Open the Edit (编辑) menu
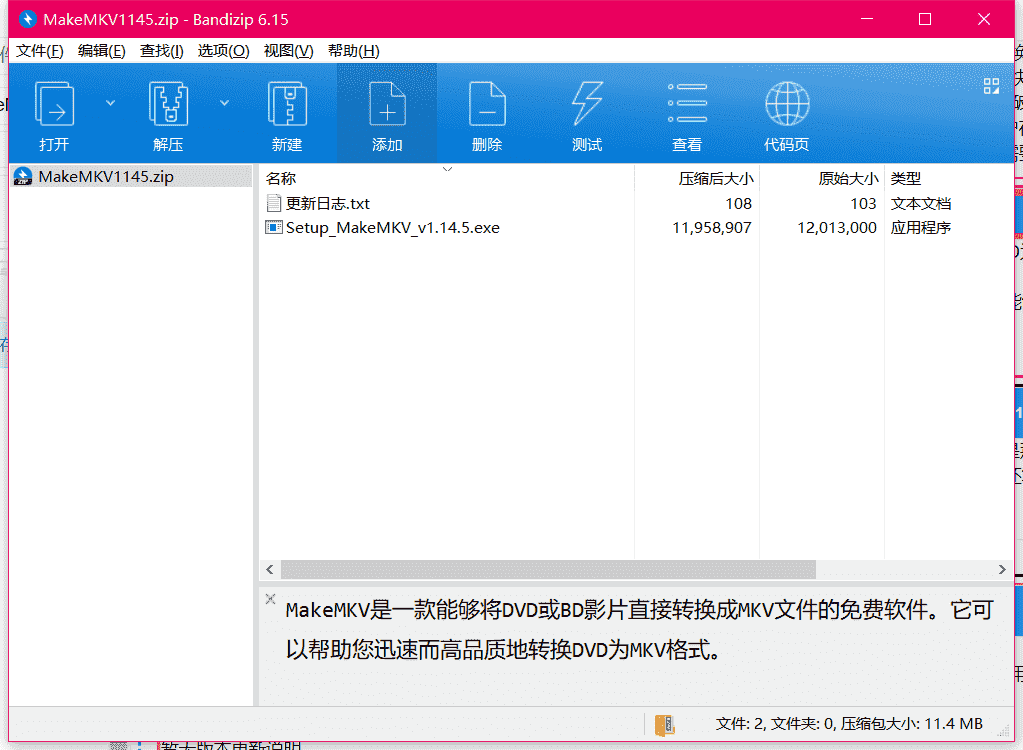The height and width of the screenshot is (750, 1023). [102, 51]
